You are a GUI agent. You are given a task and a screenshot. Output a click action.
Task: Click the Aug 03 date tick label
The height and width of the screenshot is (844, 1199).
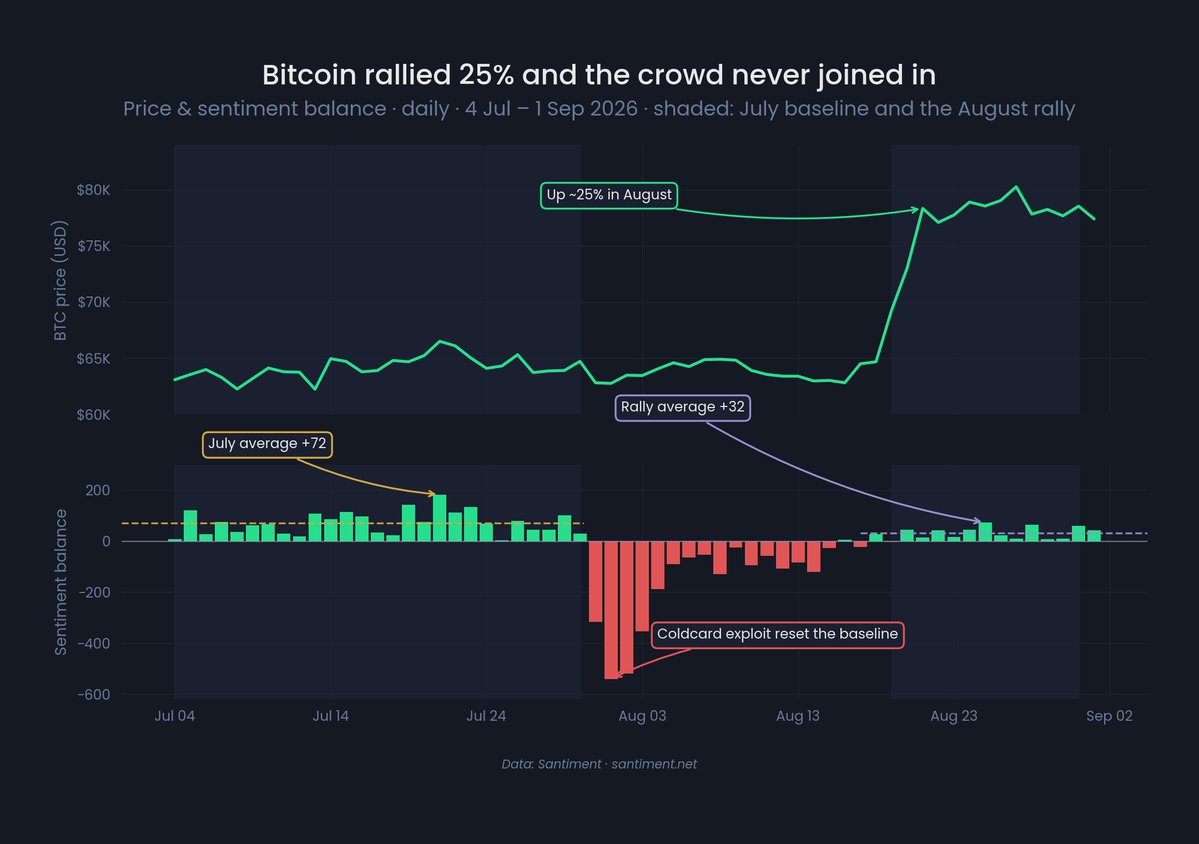tap(642, 716)
